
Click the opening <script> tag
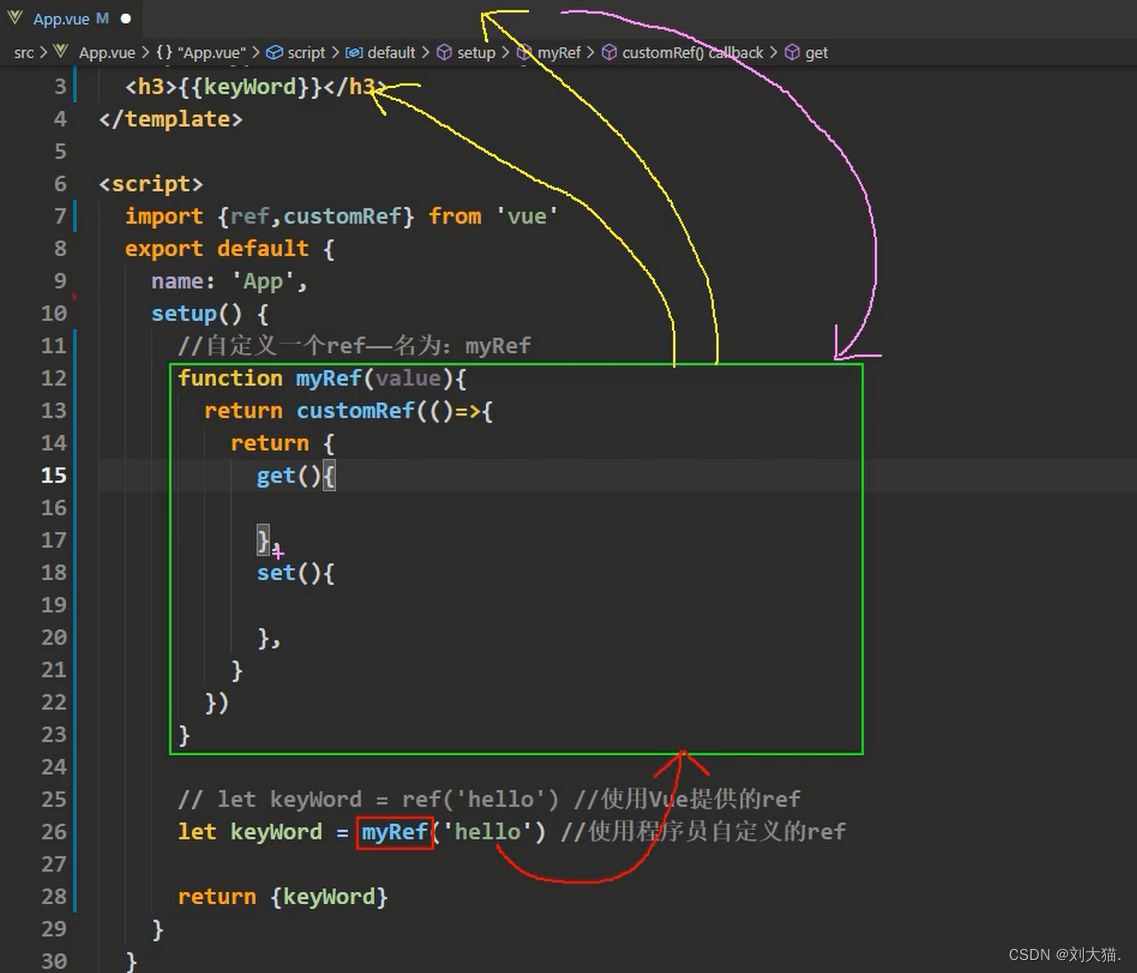pyautogui.click(x=151, y=184)
